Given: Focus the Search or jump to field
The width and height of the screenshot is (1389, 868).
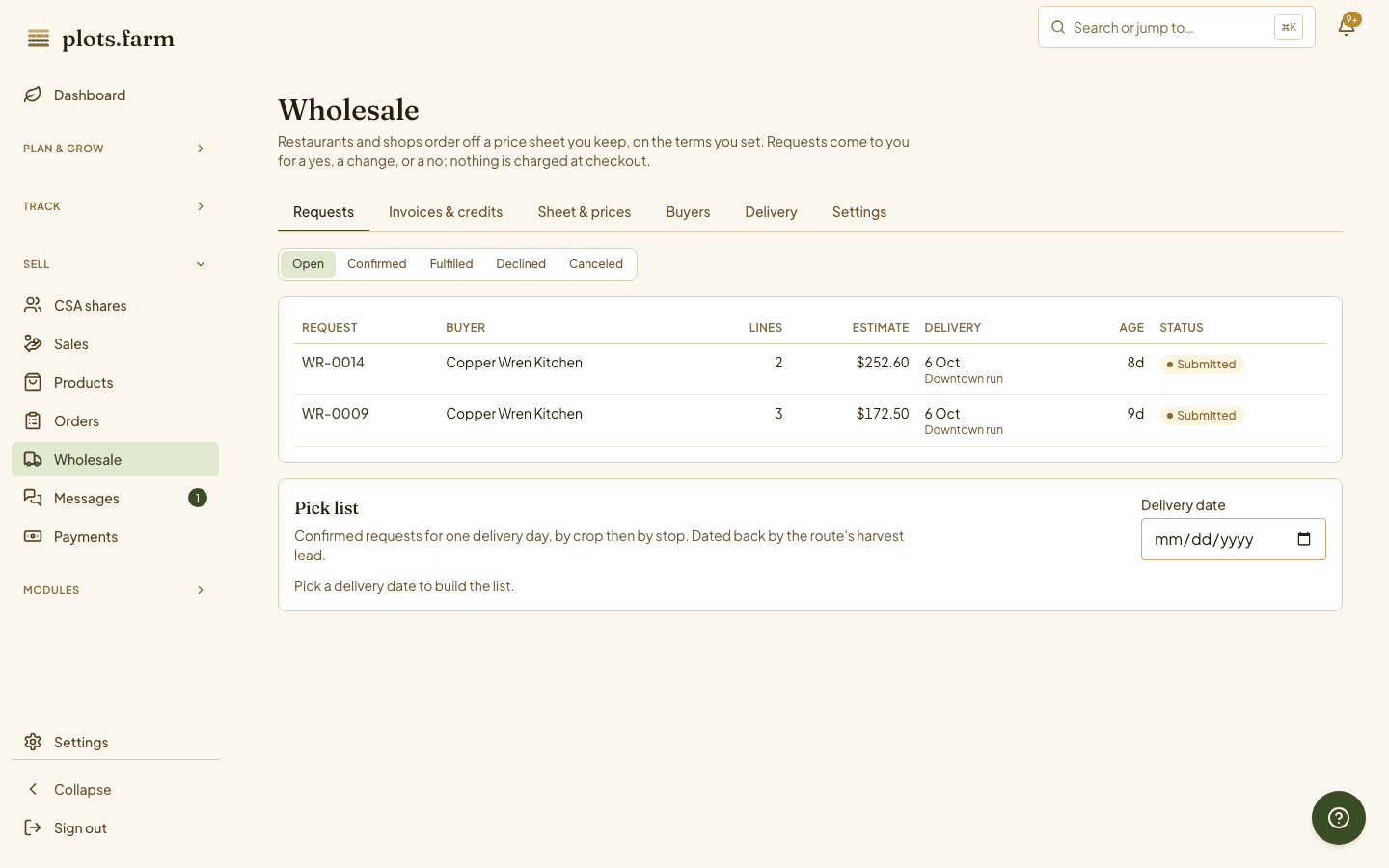Looking at the screenshot, I should [1177, 27].
